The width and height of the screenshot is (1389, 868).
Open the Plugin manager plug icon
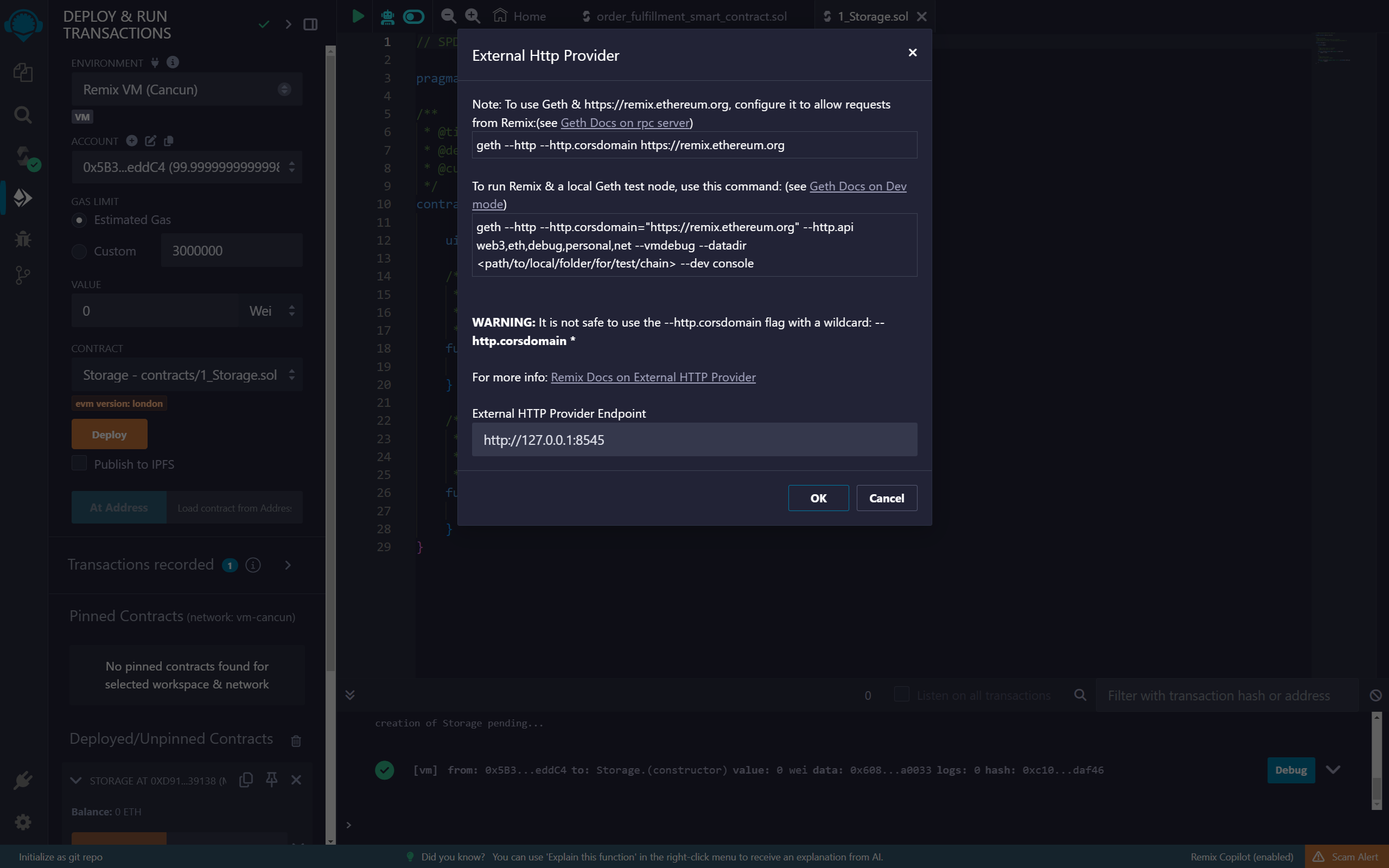point(23,781)
